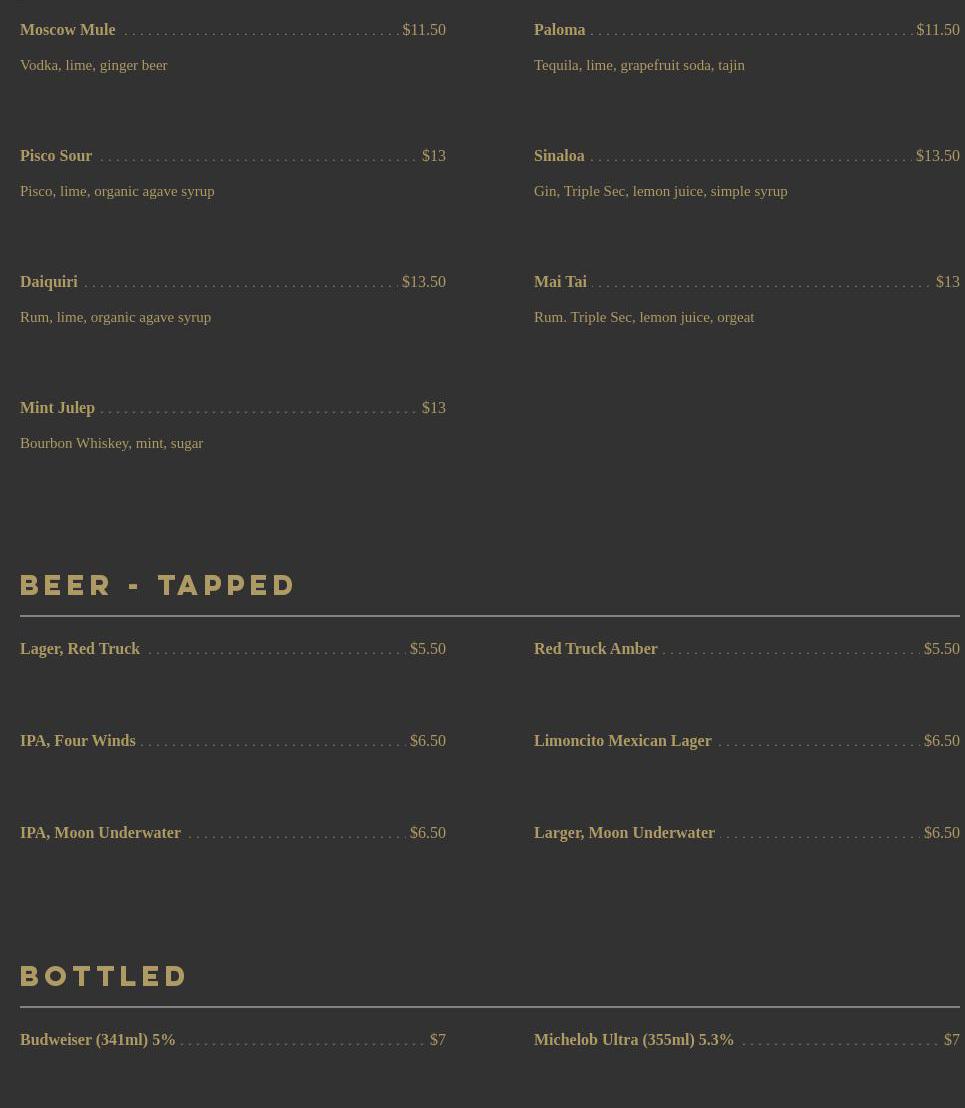The image size is (965, 1108).
Task: Select the Lager, Red Truck beer
Action: point(80,649)
